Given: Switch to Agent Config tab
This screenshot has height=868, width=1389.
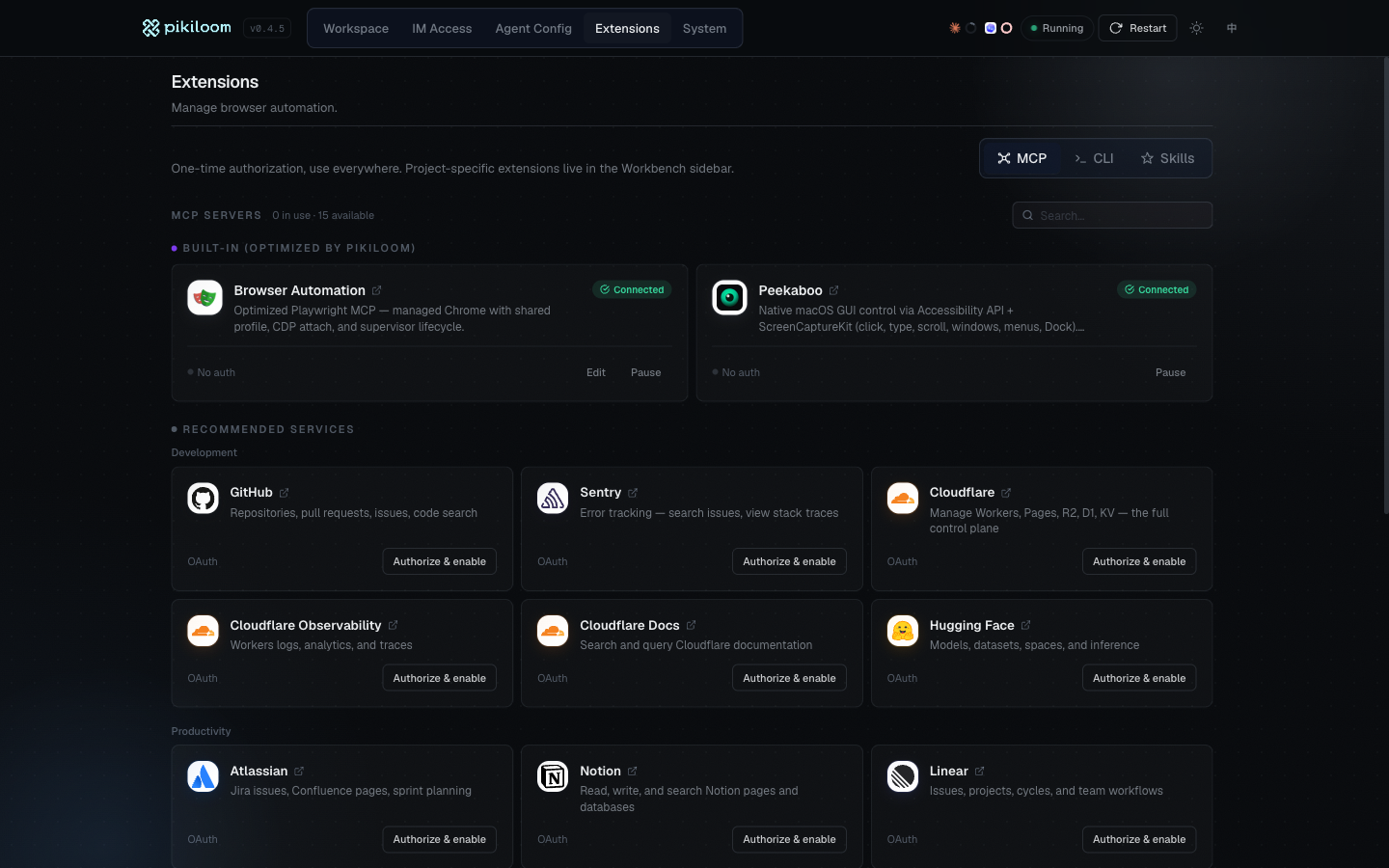Looking at the screenshot, I should point(533,28).
